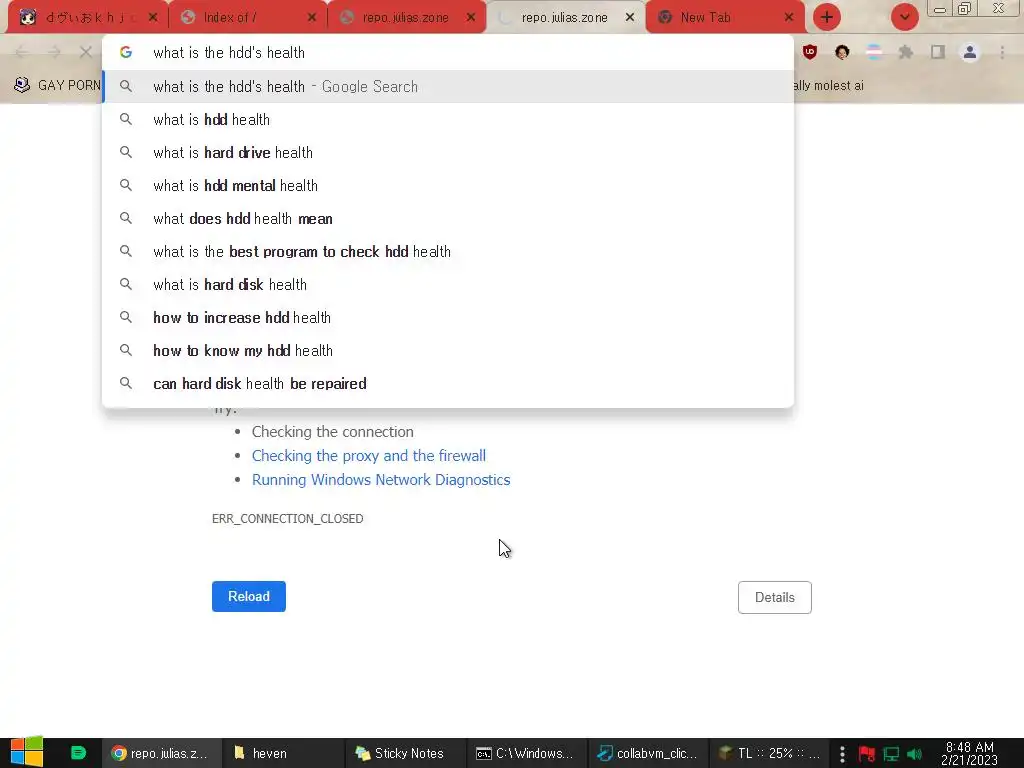Viewport: 1024px width, 768px height.
Task: Choose suggestion 'what is hard drive health'
Action: click(448, 152)
